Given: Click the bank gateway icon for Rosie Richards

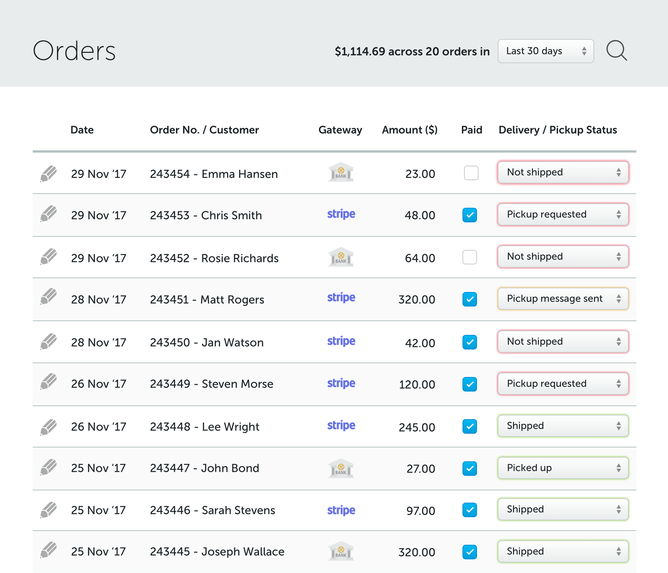Looking at the screenshot, I should (341, 257).
